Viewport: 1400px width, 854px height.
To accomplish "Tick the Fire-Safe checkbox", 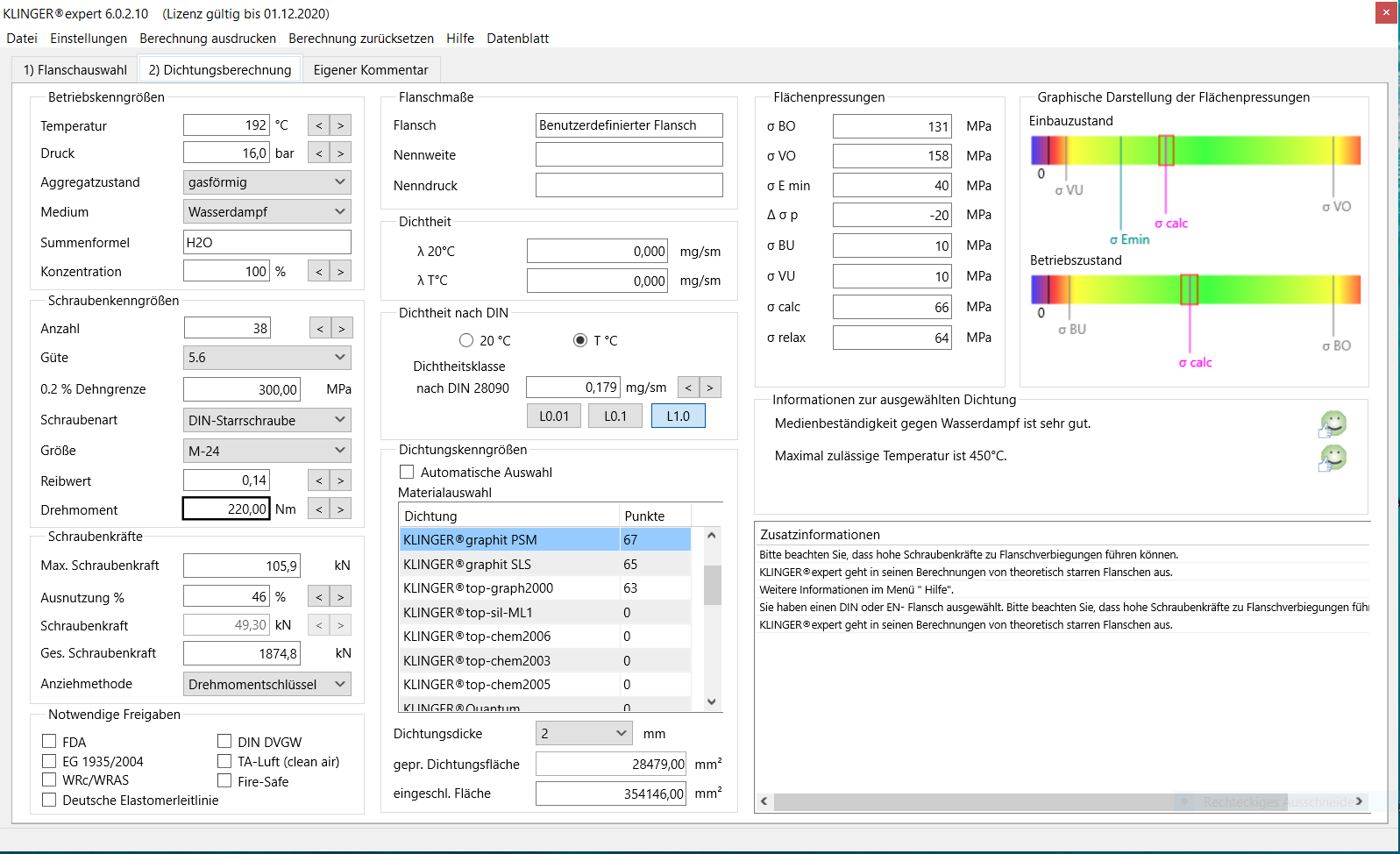I will pyautogui.click(x=224, y=780).
